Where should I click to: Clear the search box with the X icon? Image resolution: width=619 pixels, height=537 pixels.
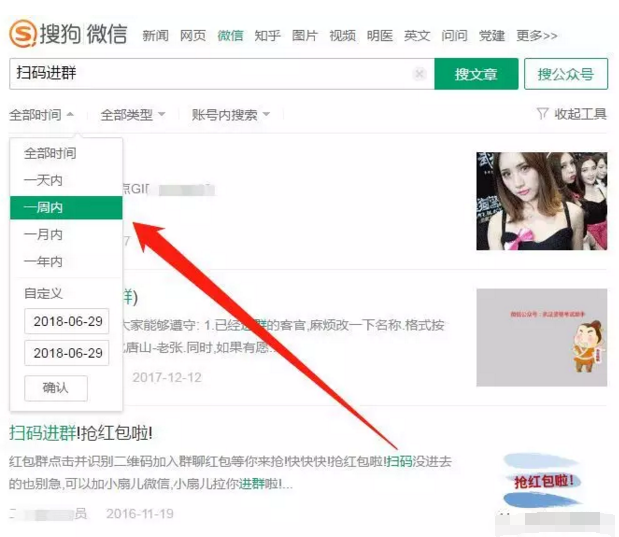[420, 74]
